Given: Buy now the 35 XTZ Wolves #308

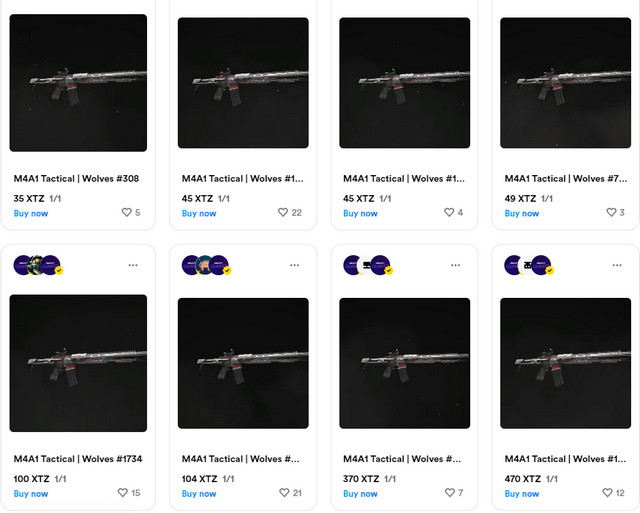Looking at the screenshot, I should click(31, 213).
